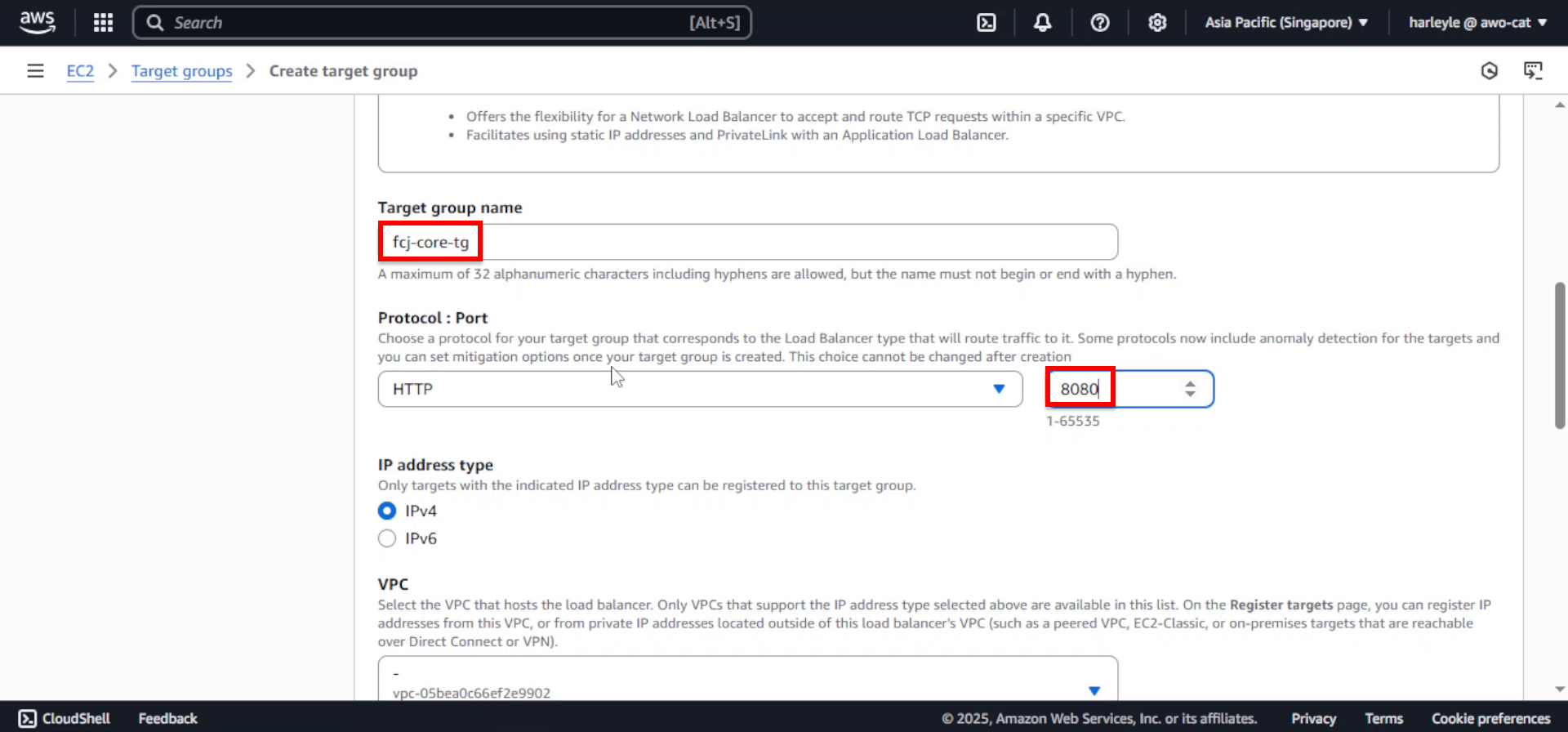Open Cookie preferences link
The height and width of the screenshot is (732, 1568).
coord(1490,718)
